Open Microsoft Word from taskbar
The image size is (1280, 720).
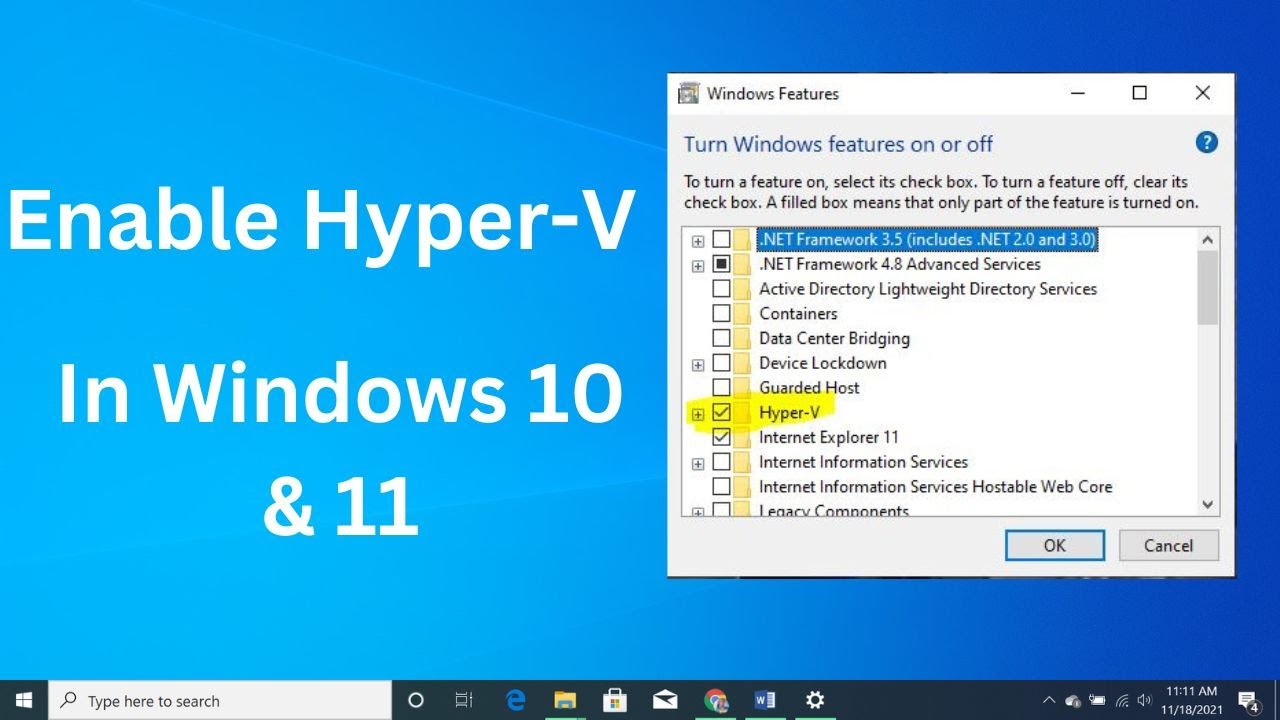pos(765,700)
